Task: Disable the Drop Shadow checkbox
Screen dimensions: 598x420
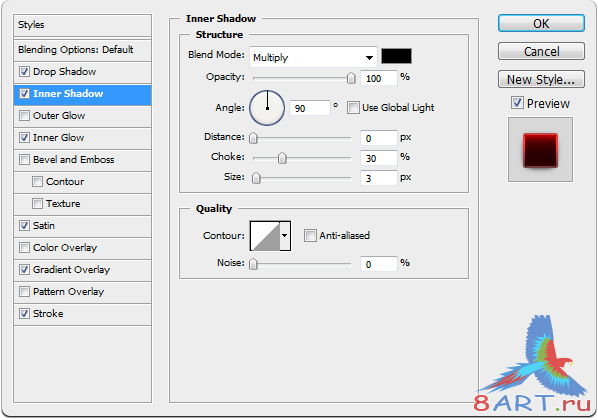Action: [x=24, y=72]
